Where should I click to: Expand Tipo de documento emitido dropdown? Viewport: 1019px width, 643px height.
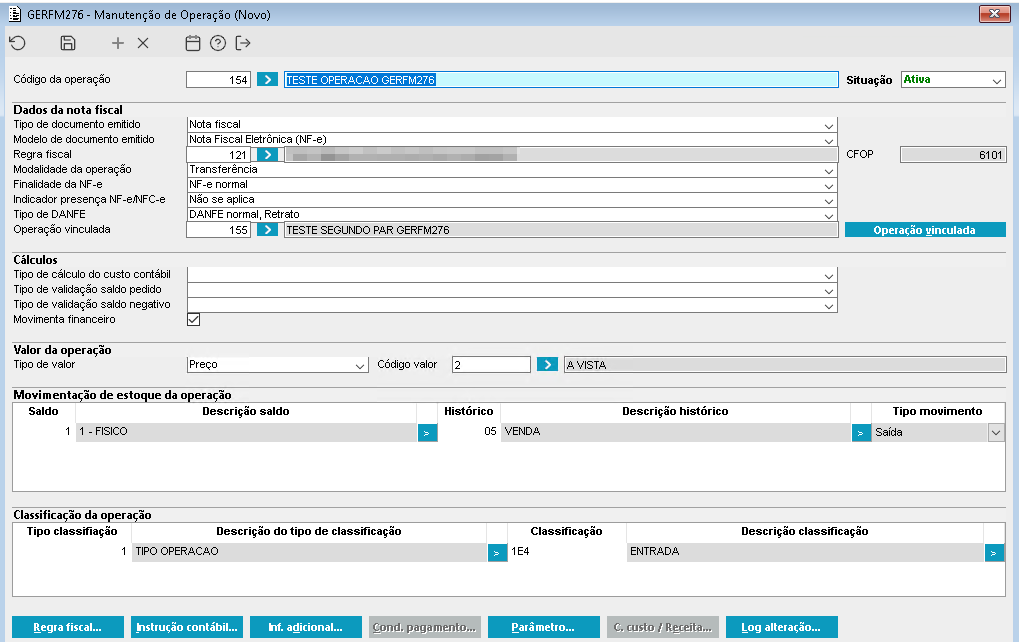click(829, 125)
